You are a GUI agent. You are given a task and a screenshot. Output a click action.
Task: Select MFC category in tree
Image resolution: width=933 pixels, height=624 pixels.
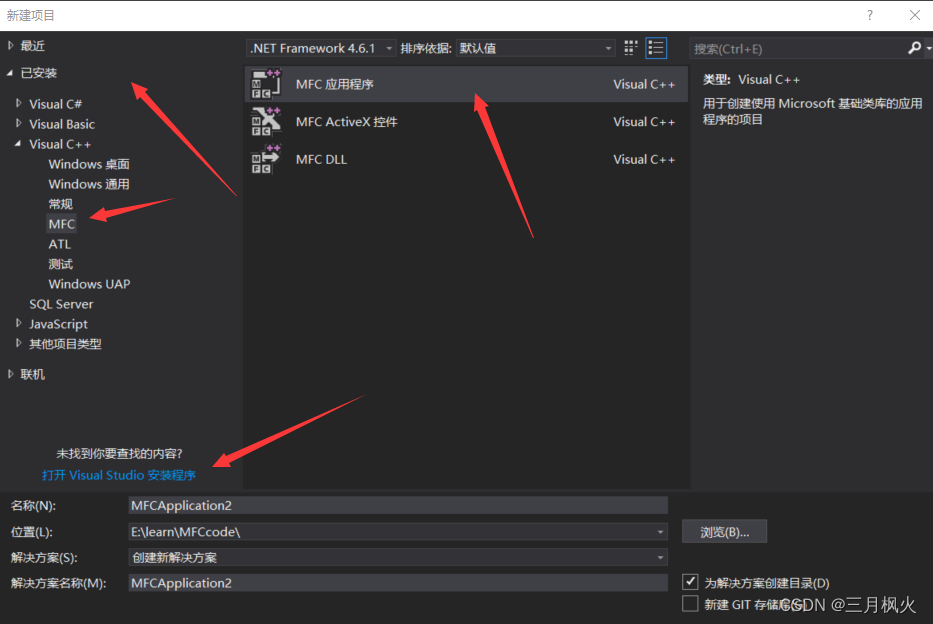(62, 224)
